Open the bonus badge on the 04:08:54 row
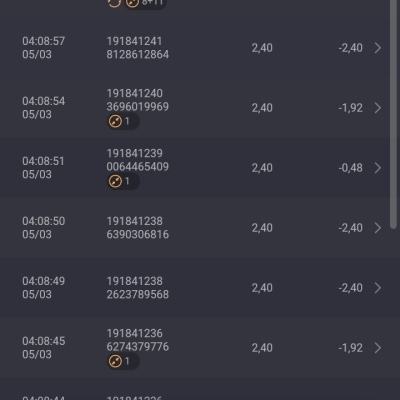The height and width of the screenshot is (400, 400). coord(123,121)
